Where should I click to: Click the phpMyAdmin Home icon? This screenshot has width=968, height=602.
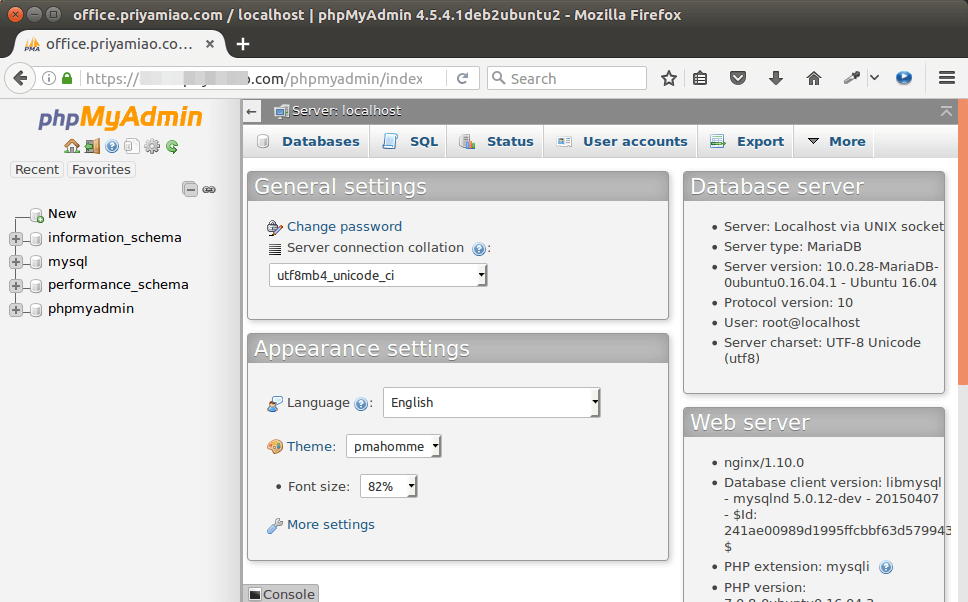[72, 146]
